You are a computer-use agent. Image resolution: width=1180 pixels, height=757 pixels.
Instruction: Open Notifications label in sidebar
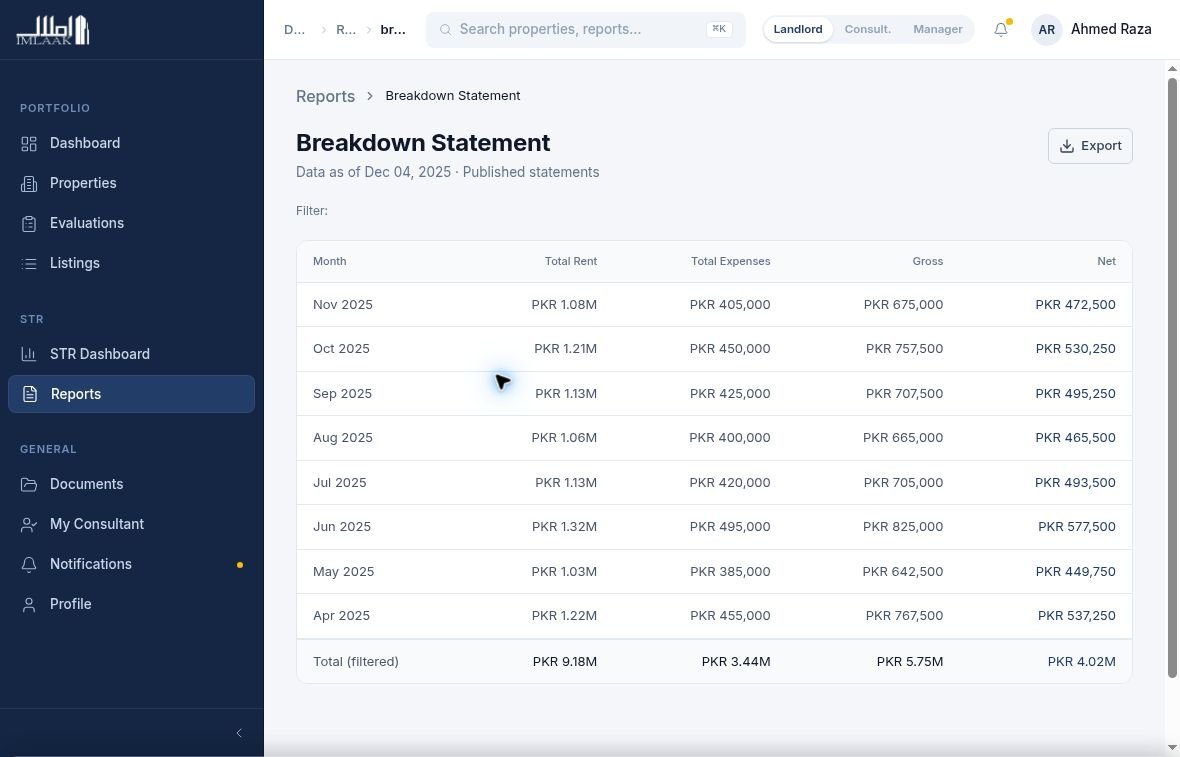pos(90,564)
